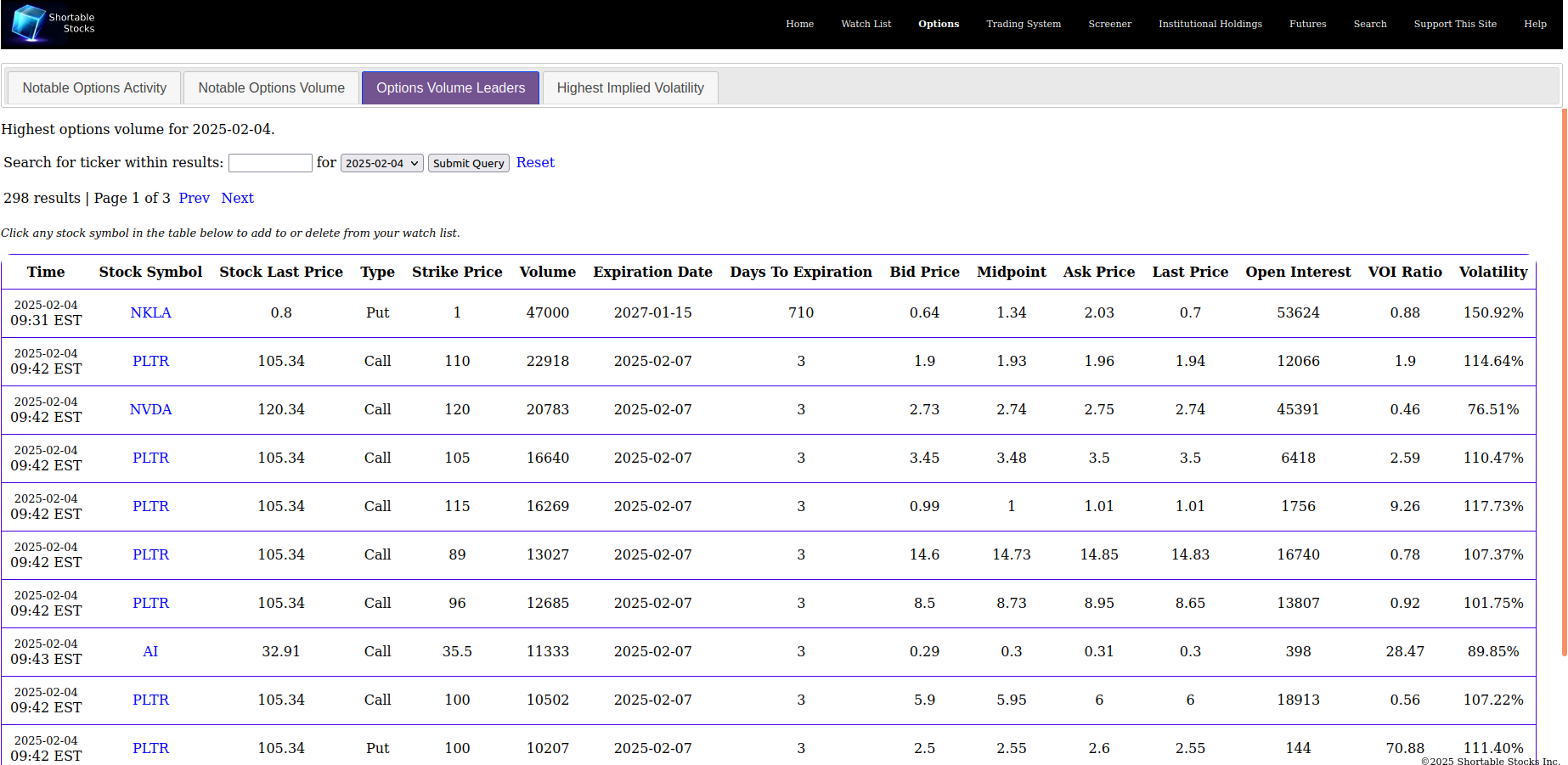Focus the ticker search input field

pyautogui.click(x=270, y=163)
